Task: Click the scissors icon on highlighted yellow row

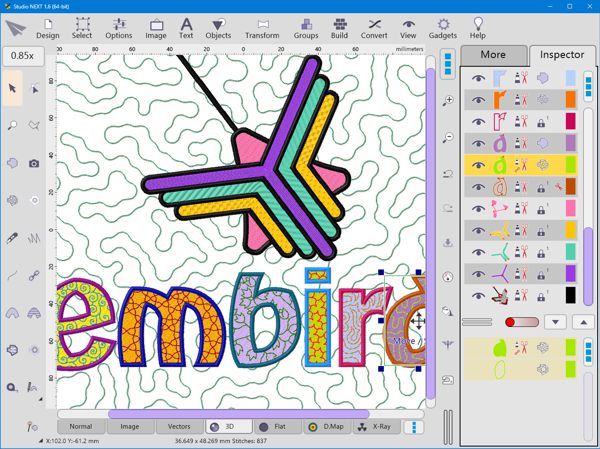Action: coord(519,165)
